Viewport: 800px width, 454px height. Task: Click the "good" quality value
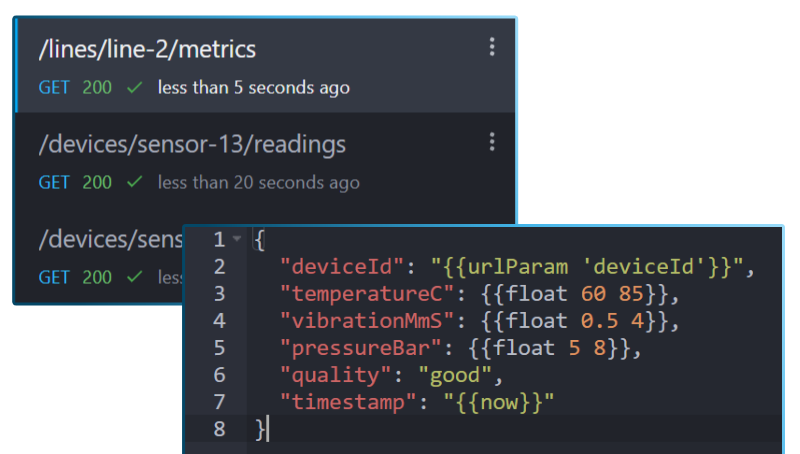[x=455, y=375]
